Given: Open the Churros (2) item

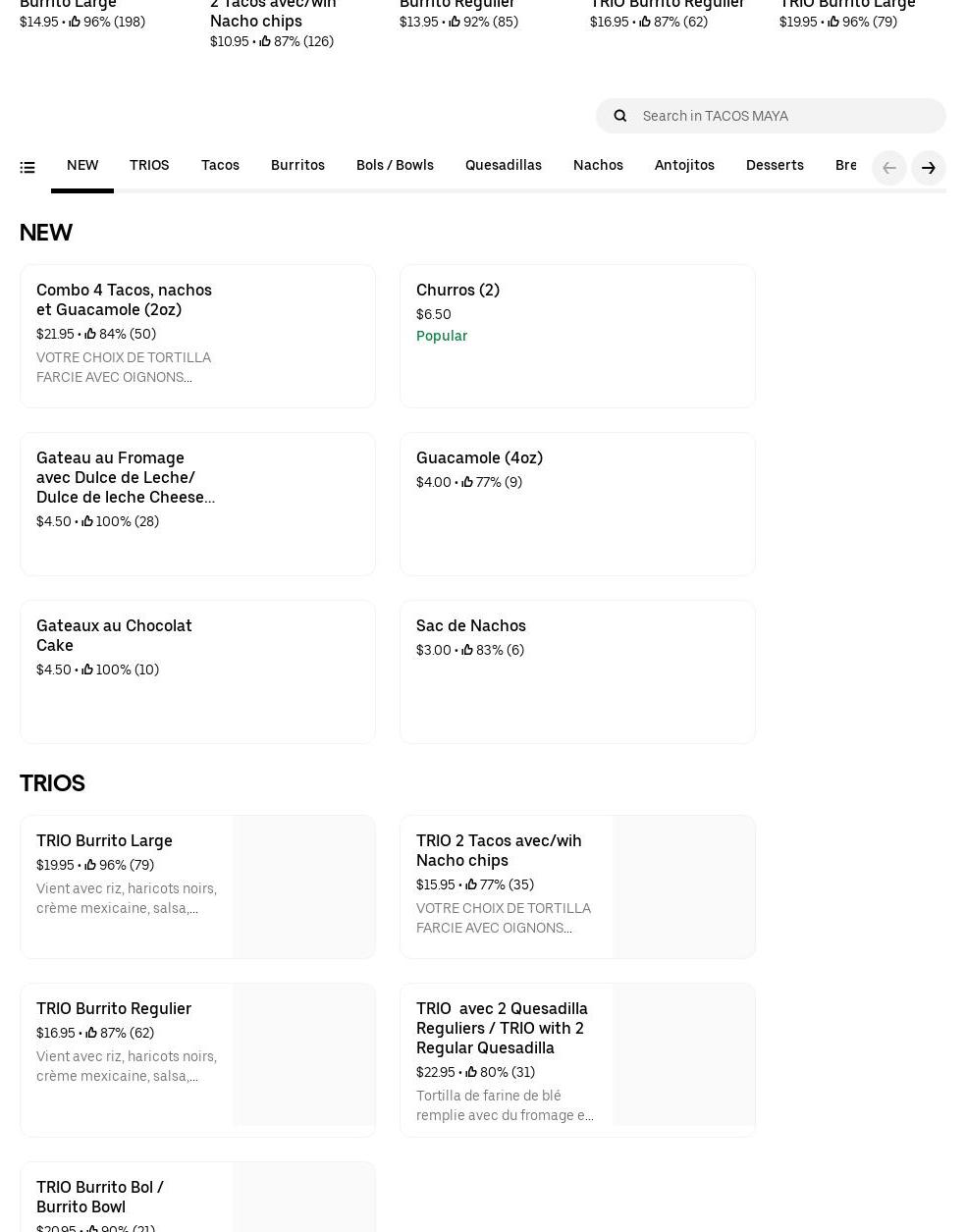Looking at the screenshot, I should coord(577,336).
